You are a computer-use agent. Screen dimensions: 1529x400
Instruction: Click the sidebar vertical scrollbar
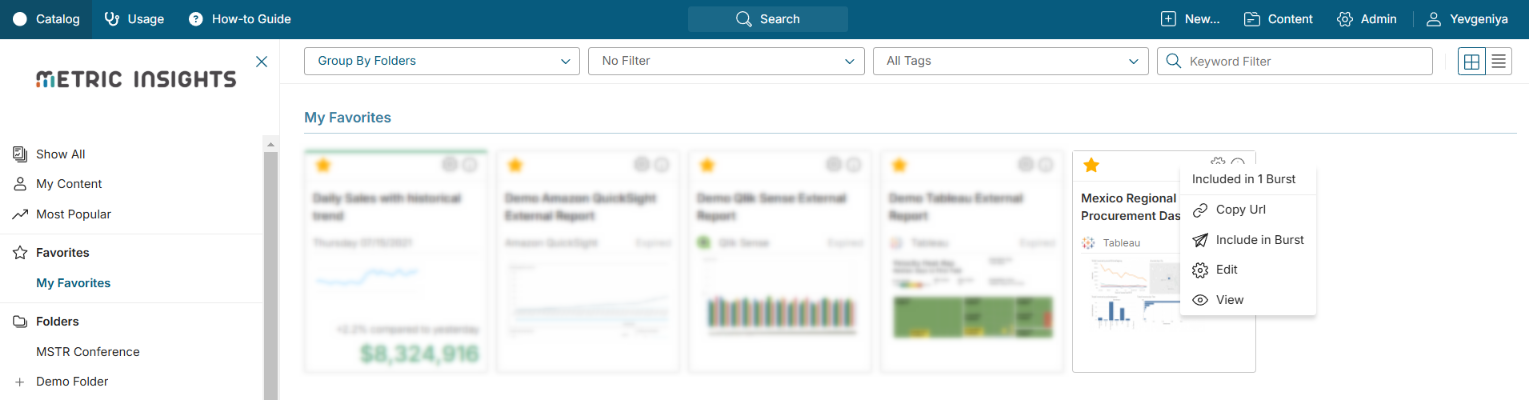(x=270, y=270)
